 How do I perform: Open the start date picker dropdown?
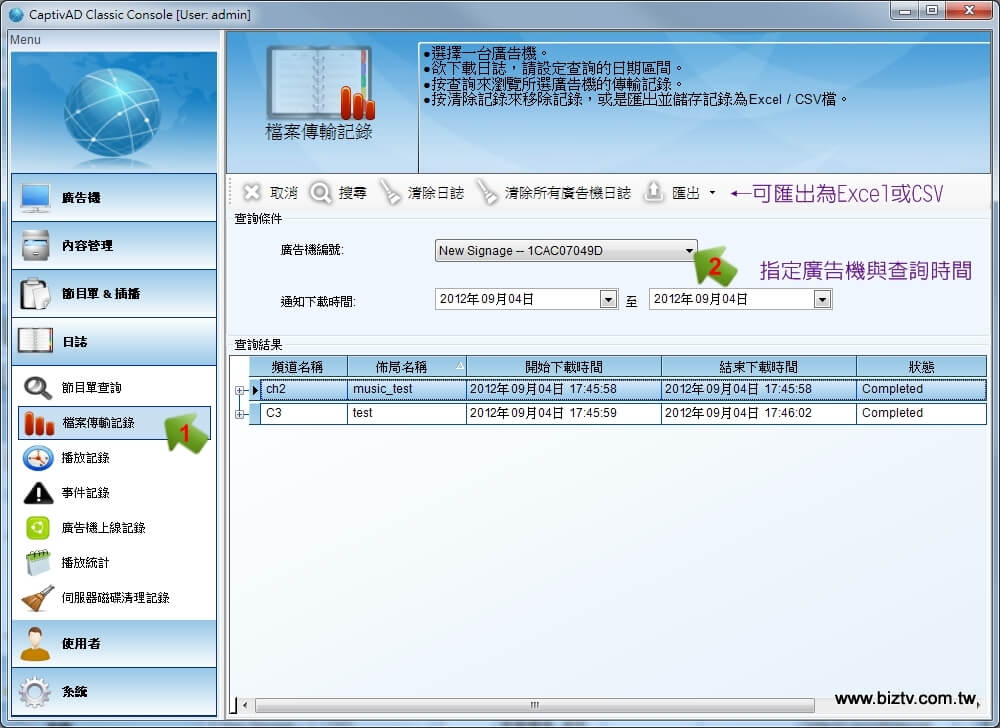point(608,299)
